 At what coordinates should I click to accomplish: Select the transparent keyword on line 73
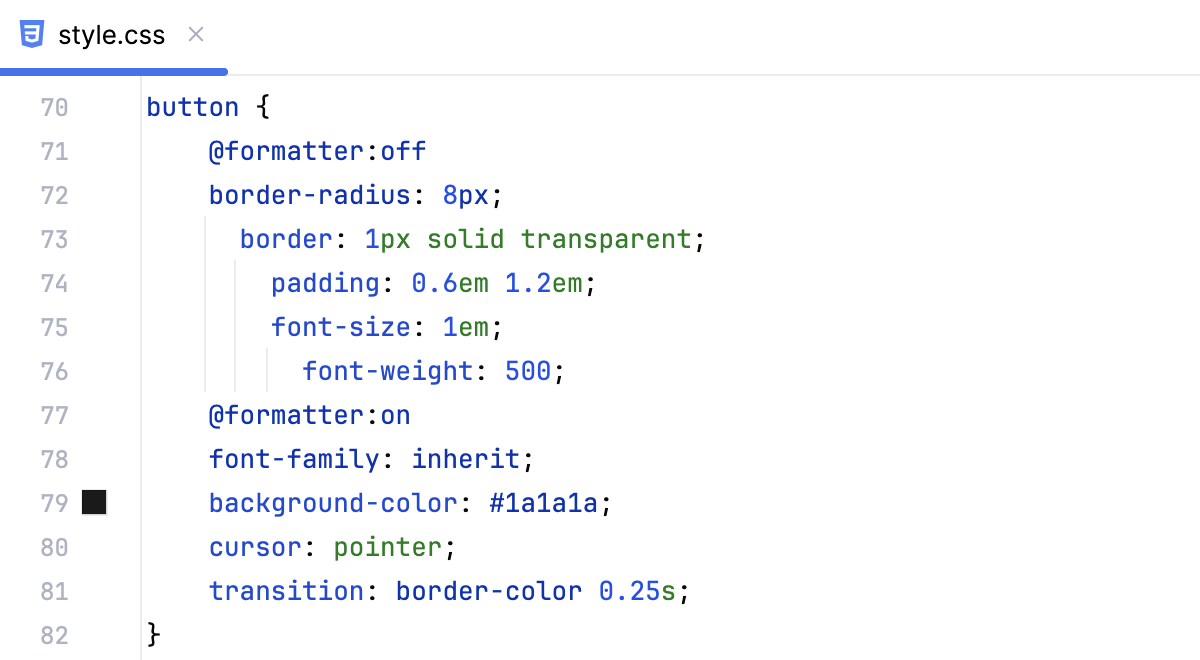606,239
